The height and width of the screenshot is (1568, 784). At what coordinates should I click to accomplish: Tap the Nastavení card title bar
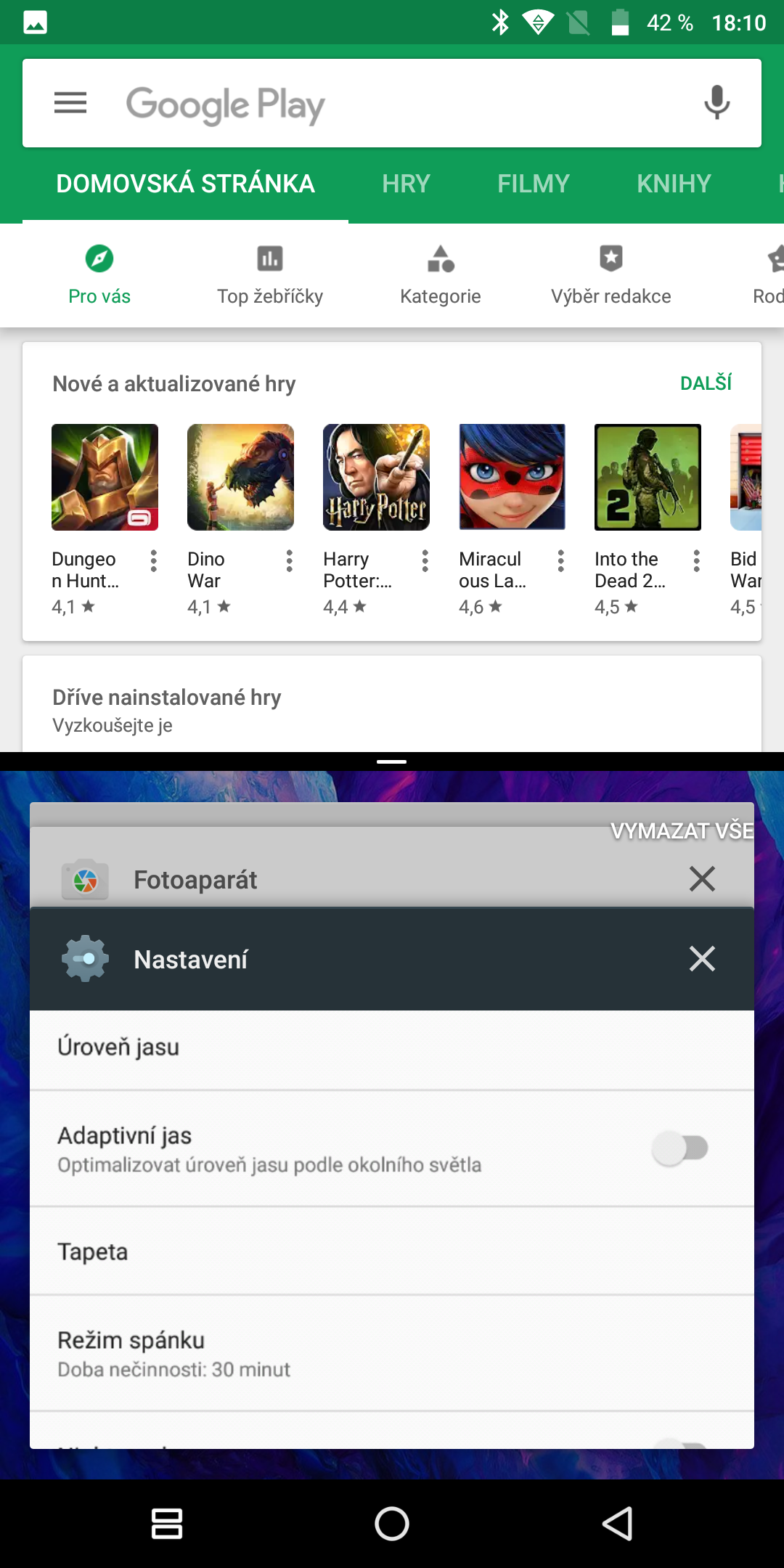point(392,959)
